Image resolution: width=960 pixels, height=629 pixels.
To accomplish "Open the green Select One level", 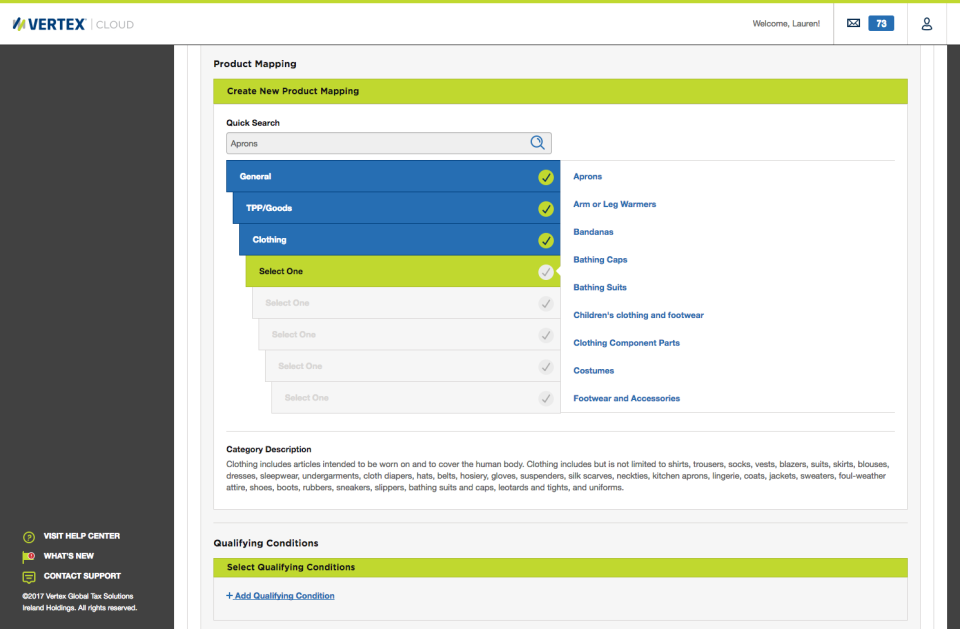I will point(403,271).
